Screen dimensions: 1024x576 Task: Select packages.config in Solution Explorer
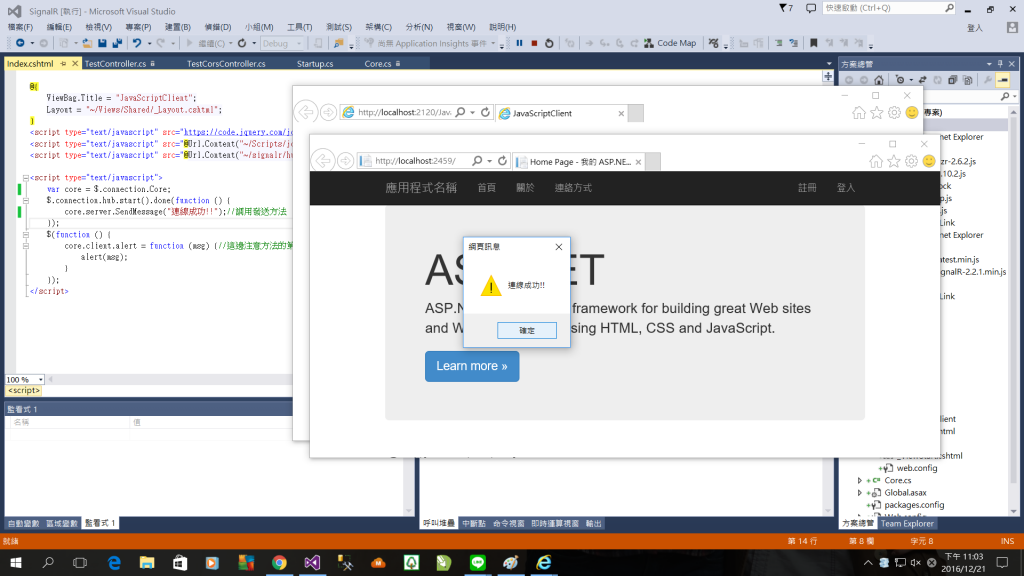point(914,505)
